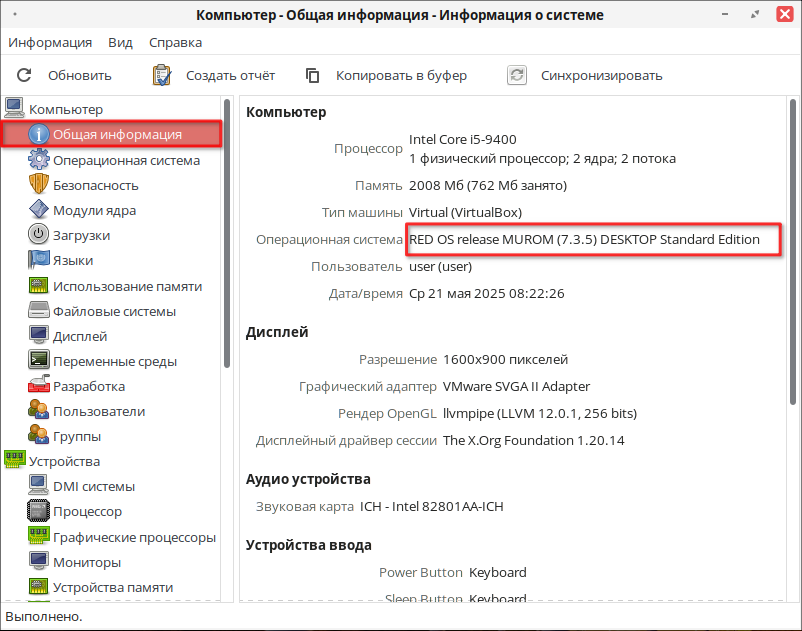Click the memory chip icon of Использование памяти
This screenshot has width=802, height=631.
(38, 285)
